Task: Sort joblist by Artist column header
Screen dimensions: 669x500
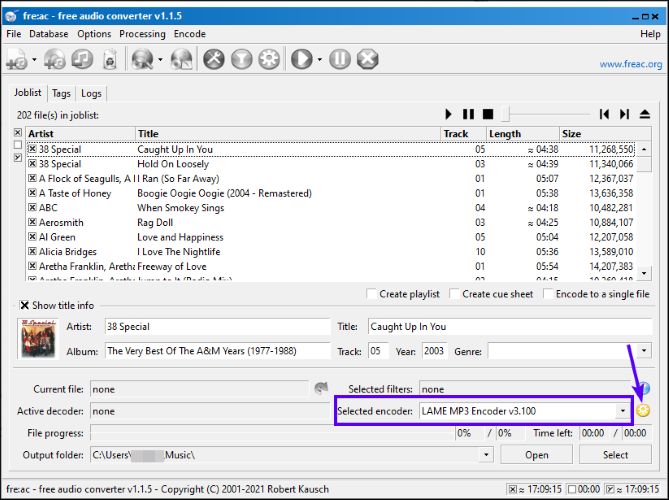Action: click(x=81, y=134)
